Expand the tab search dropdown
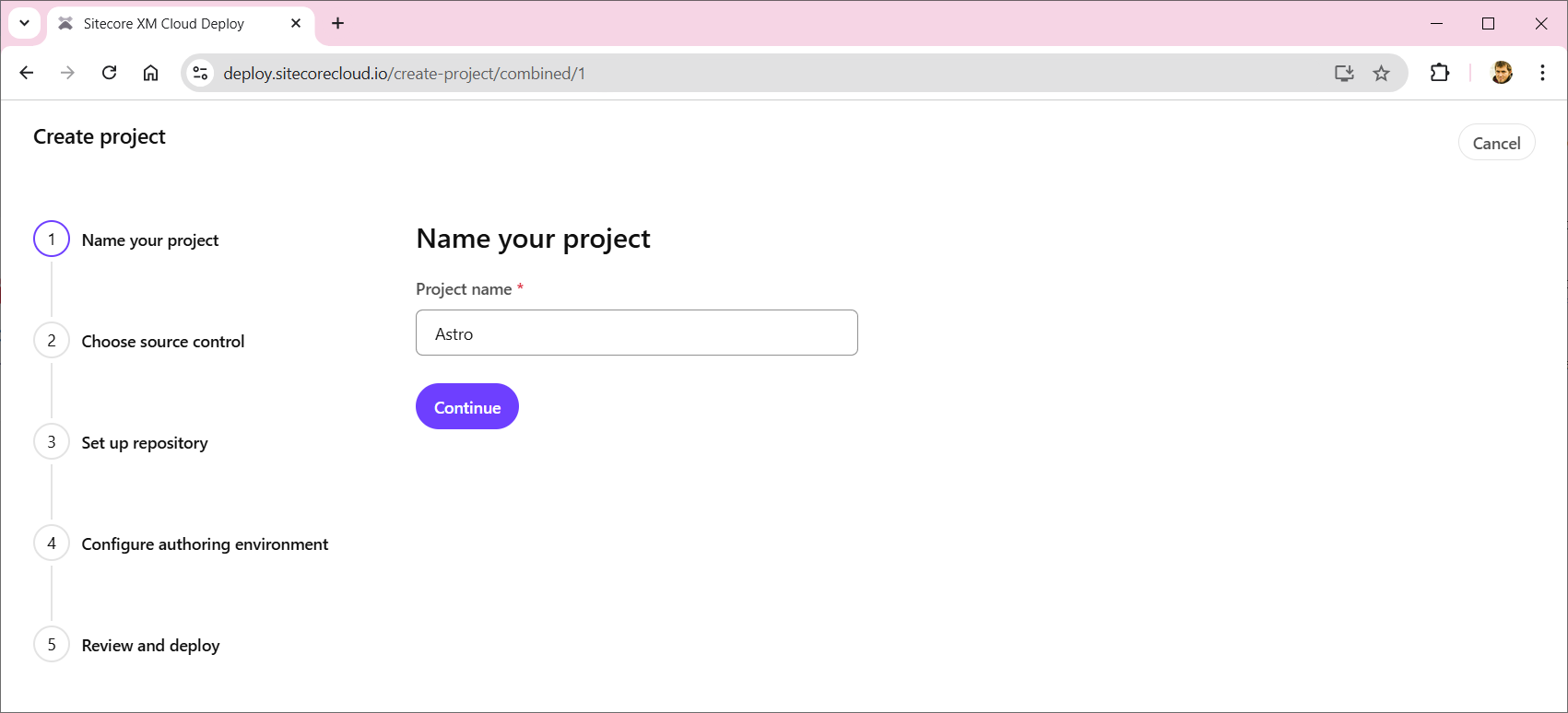 tap(25, 23)
